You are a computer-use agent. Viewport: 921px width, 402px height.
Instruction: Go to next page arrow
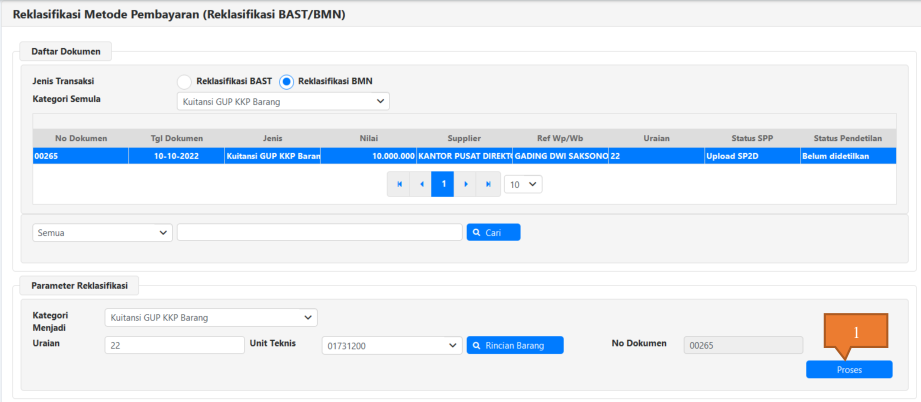pyautogui.click(x=465, y=185)
